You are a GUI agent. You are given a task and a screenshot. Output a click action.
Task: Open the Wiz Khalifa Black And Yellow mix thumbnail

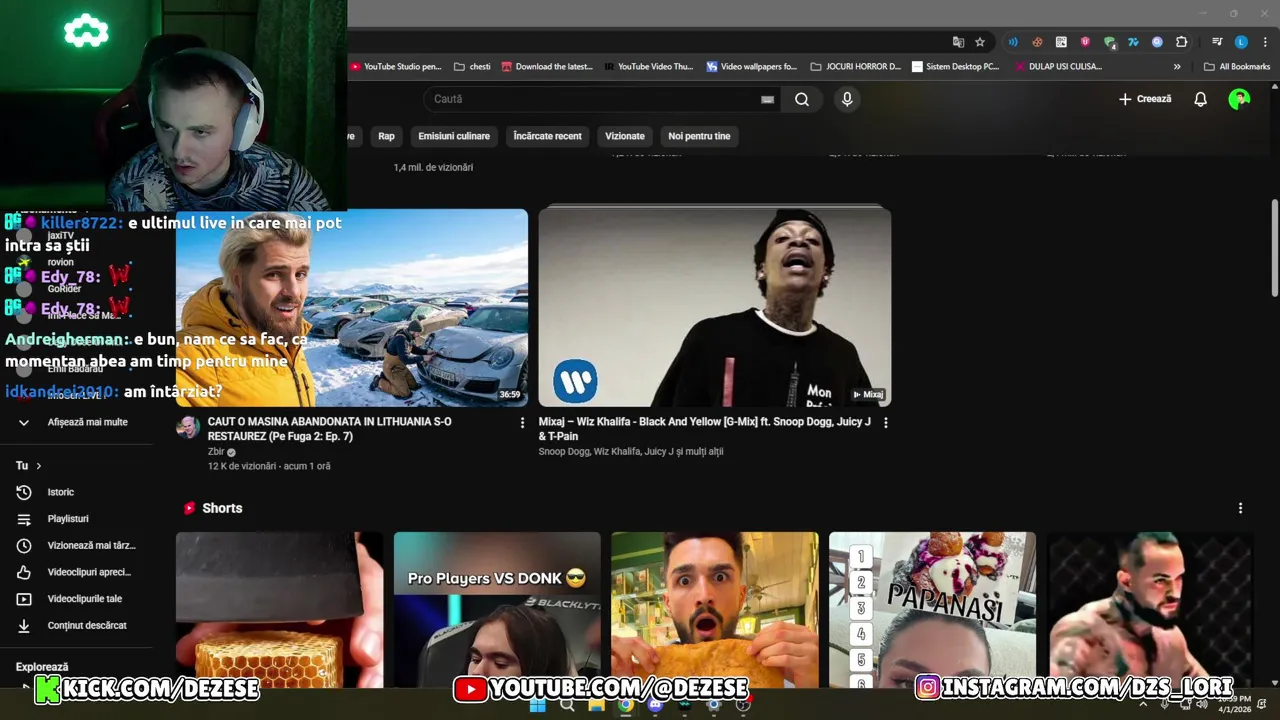[715, 307]
